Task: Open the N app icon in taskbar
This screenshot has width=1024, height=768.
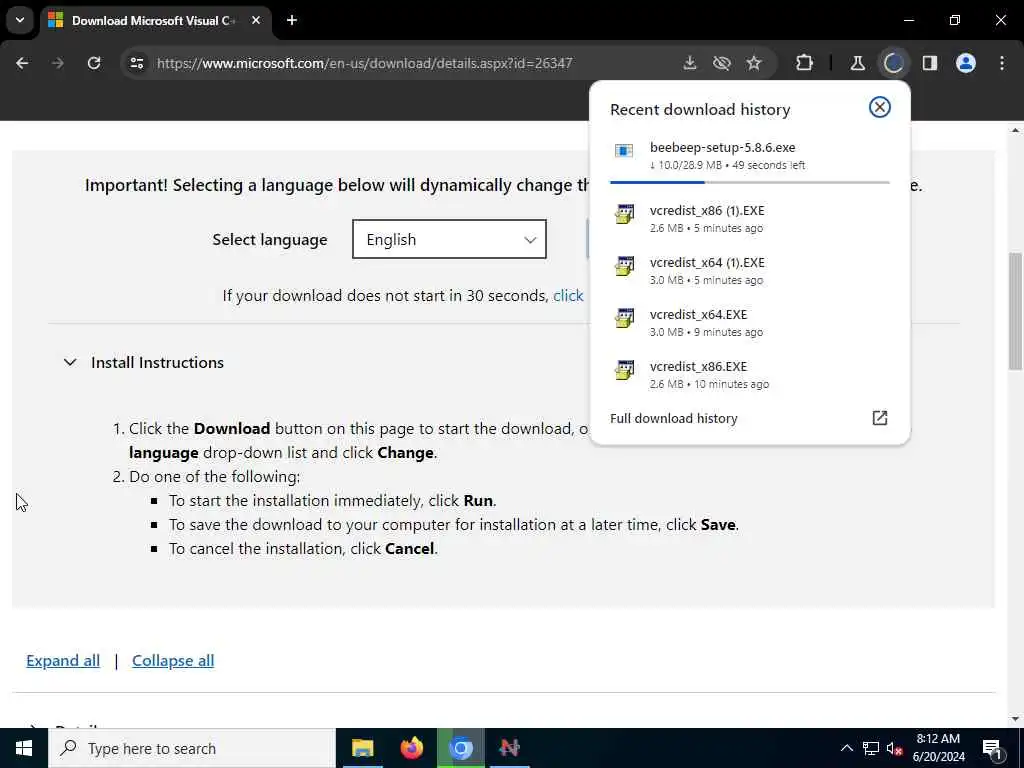Action: (x=509, y=748)
